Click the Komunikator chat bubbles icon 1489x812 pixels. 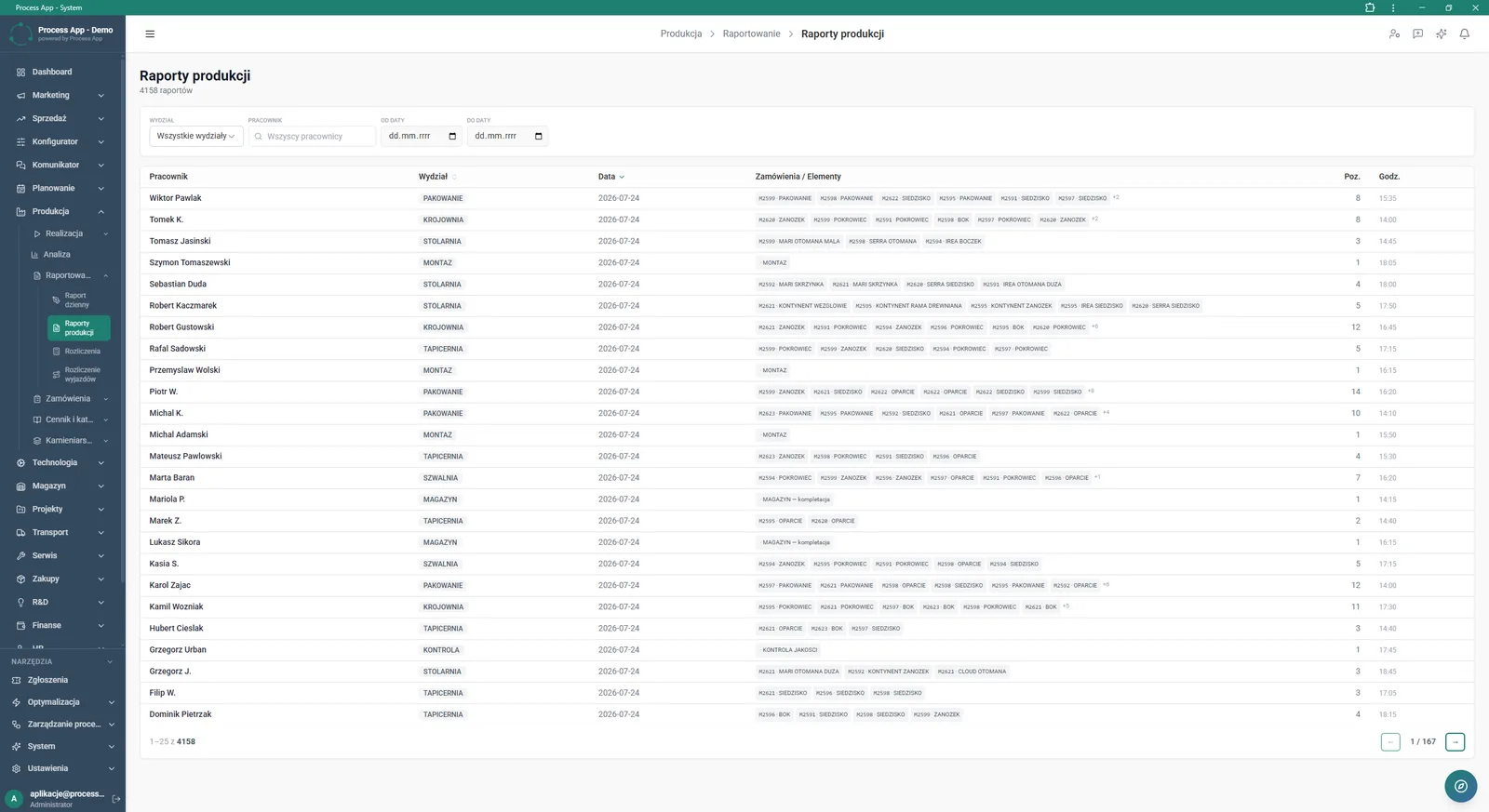(20, 165)
